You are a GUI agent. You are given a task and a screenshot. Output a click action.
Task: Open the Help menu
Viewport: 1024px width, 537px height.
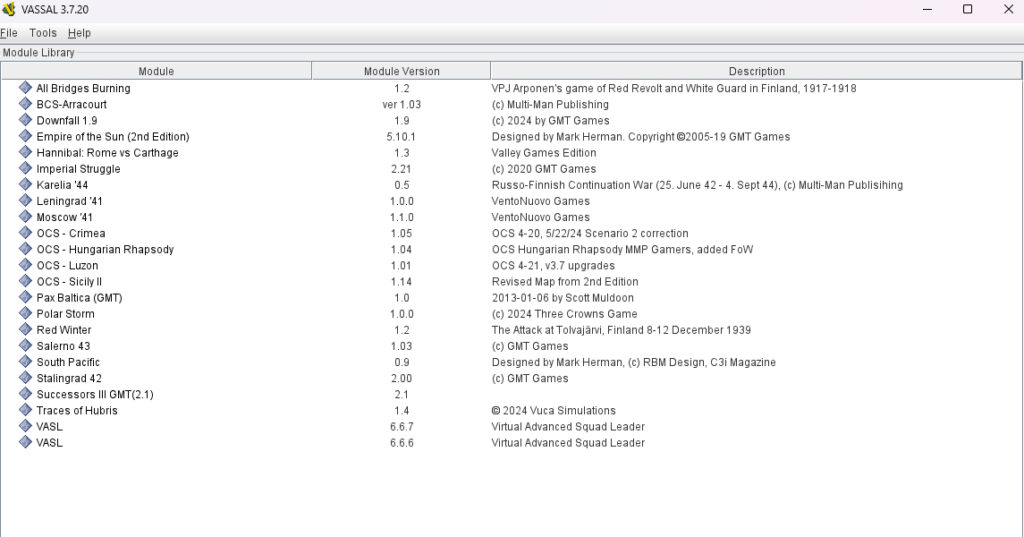tap(79, 33)
